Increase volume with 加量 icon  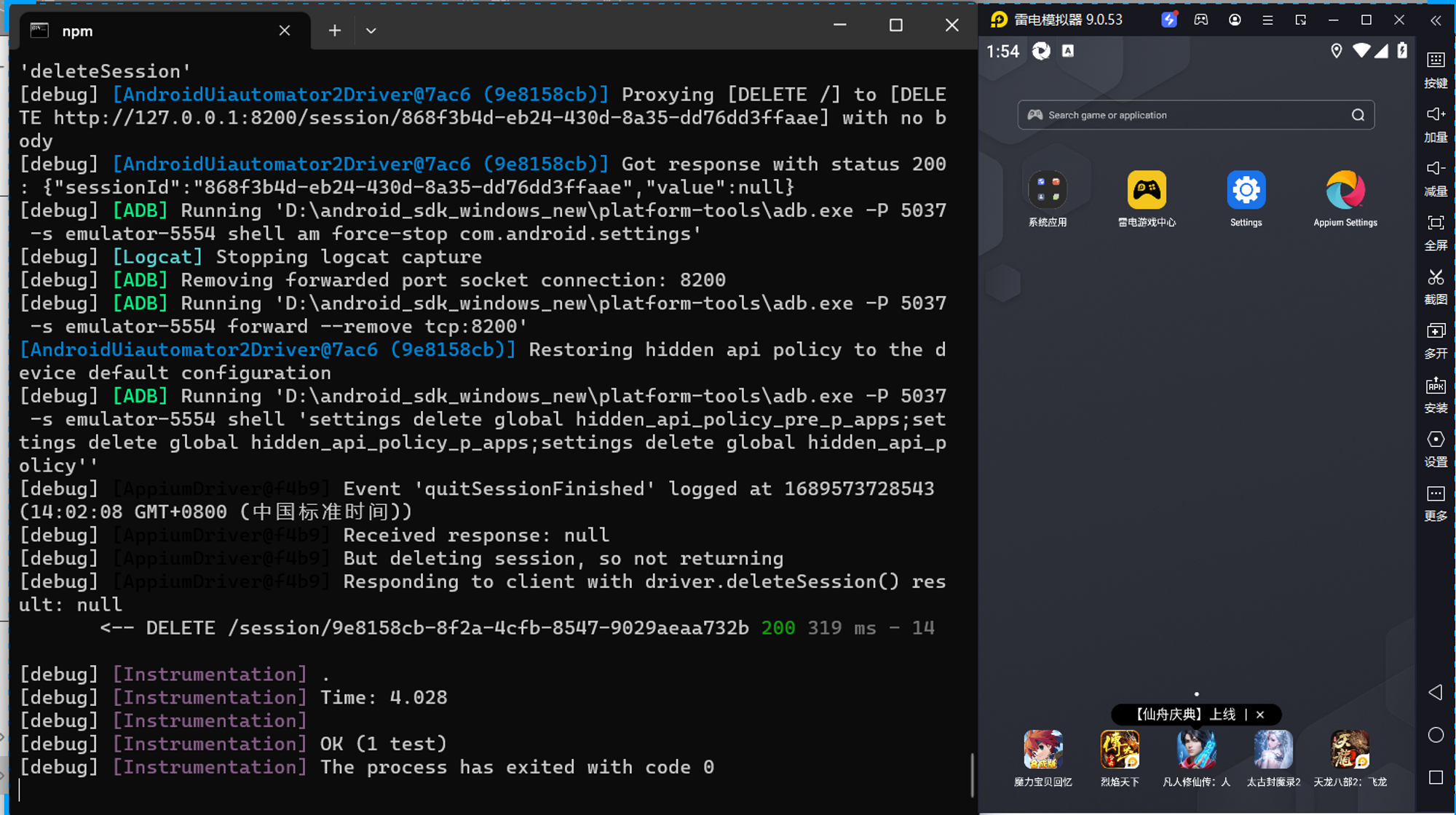[x=1435, y=114]
